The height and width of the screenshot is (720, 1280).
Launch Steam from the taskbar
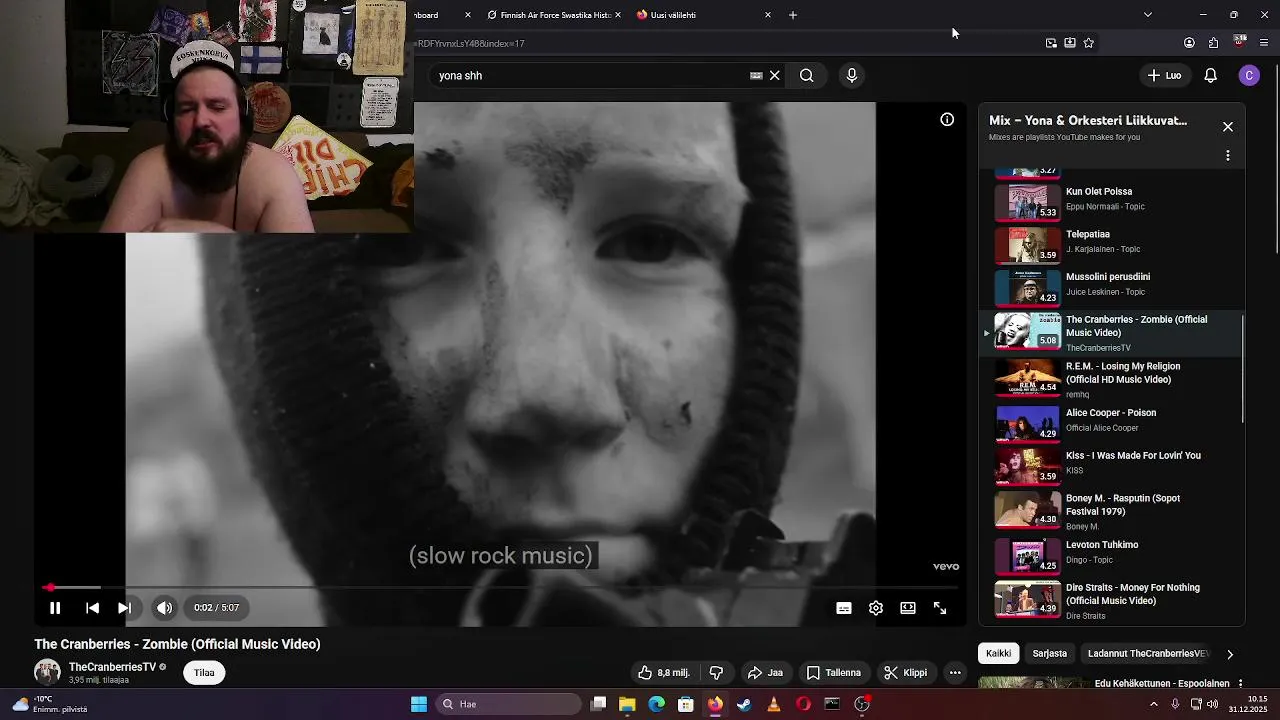744,704
